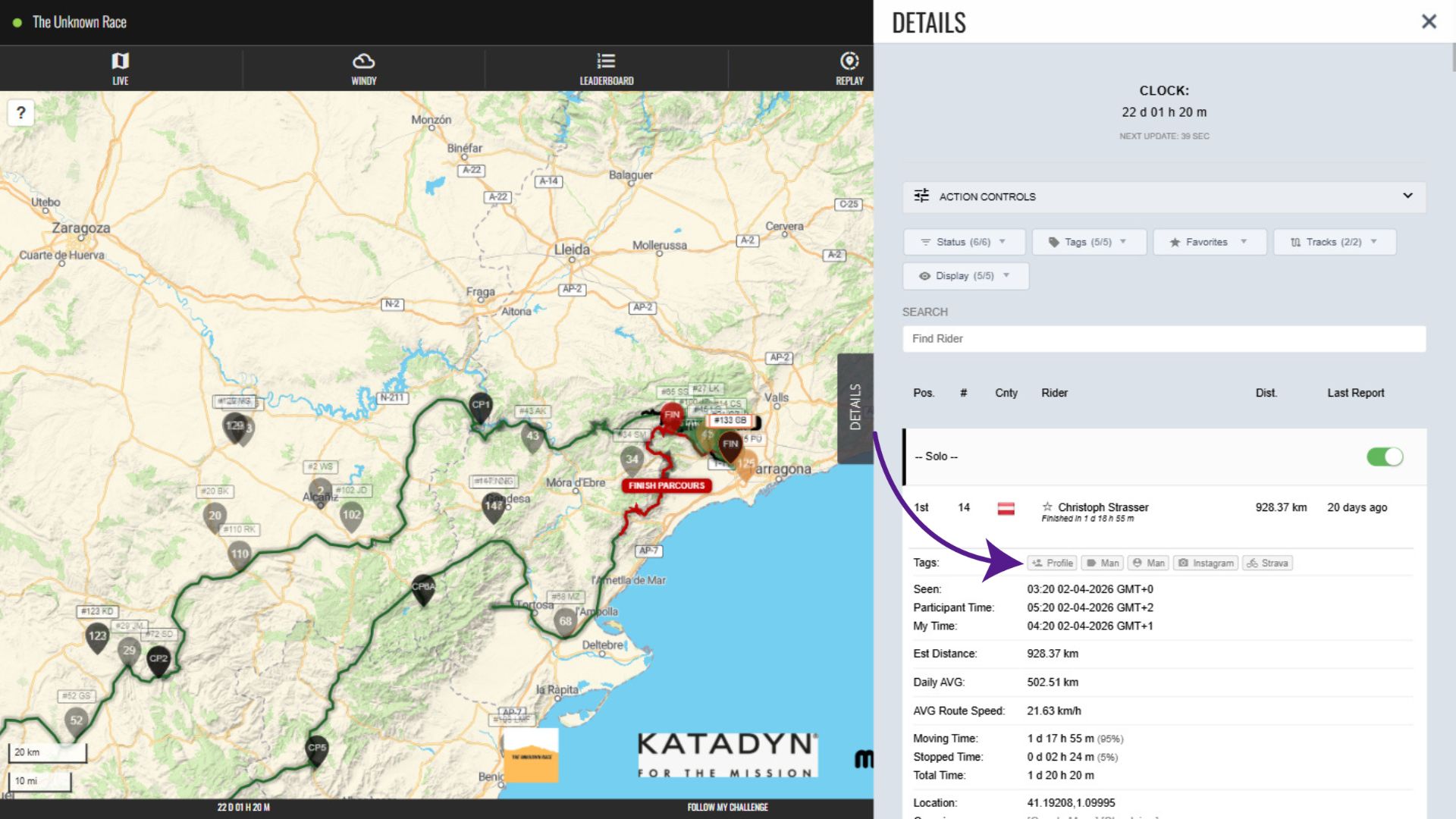
Task: Click the Profile tag button
Action: tap(1052, 563)
